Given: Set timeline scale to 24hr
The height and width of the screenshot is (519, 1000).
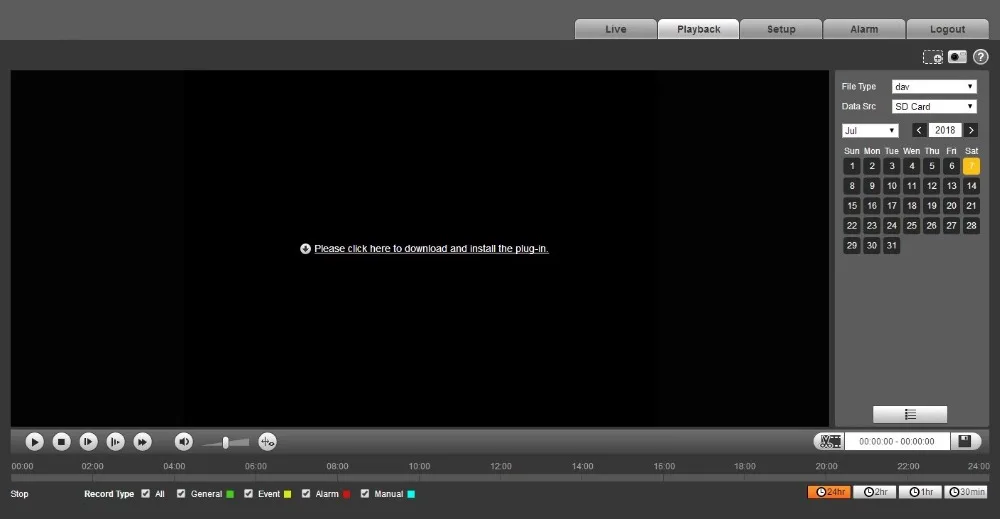Looking at the screenshot, I should (829, 492).
